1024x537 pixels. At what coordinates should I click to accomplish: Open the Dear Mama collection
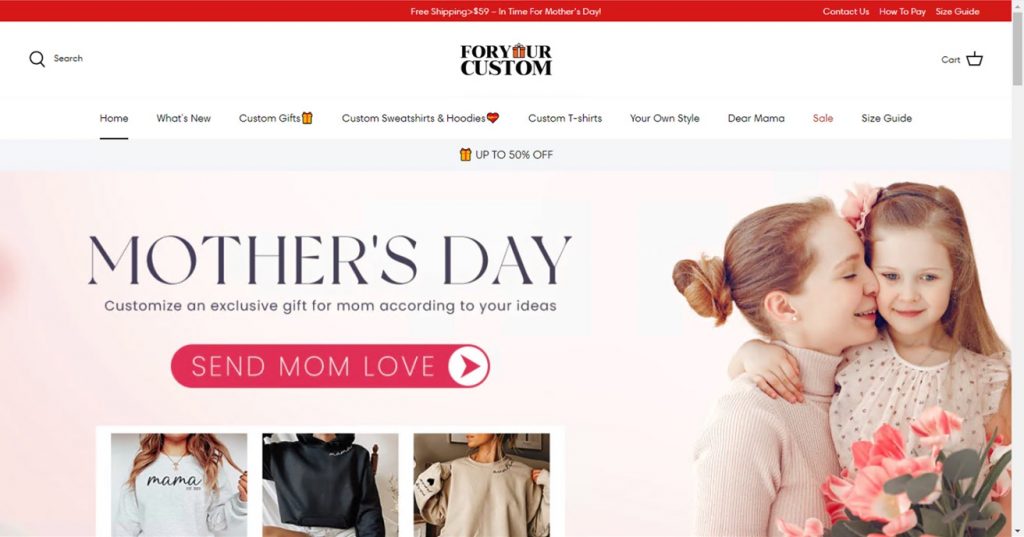[756, 118]
